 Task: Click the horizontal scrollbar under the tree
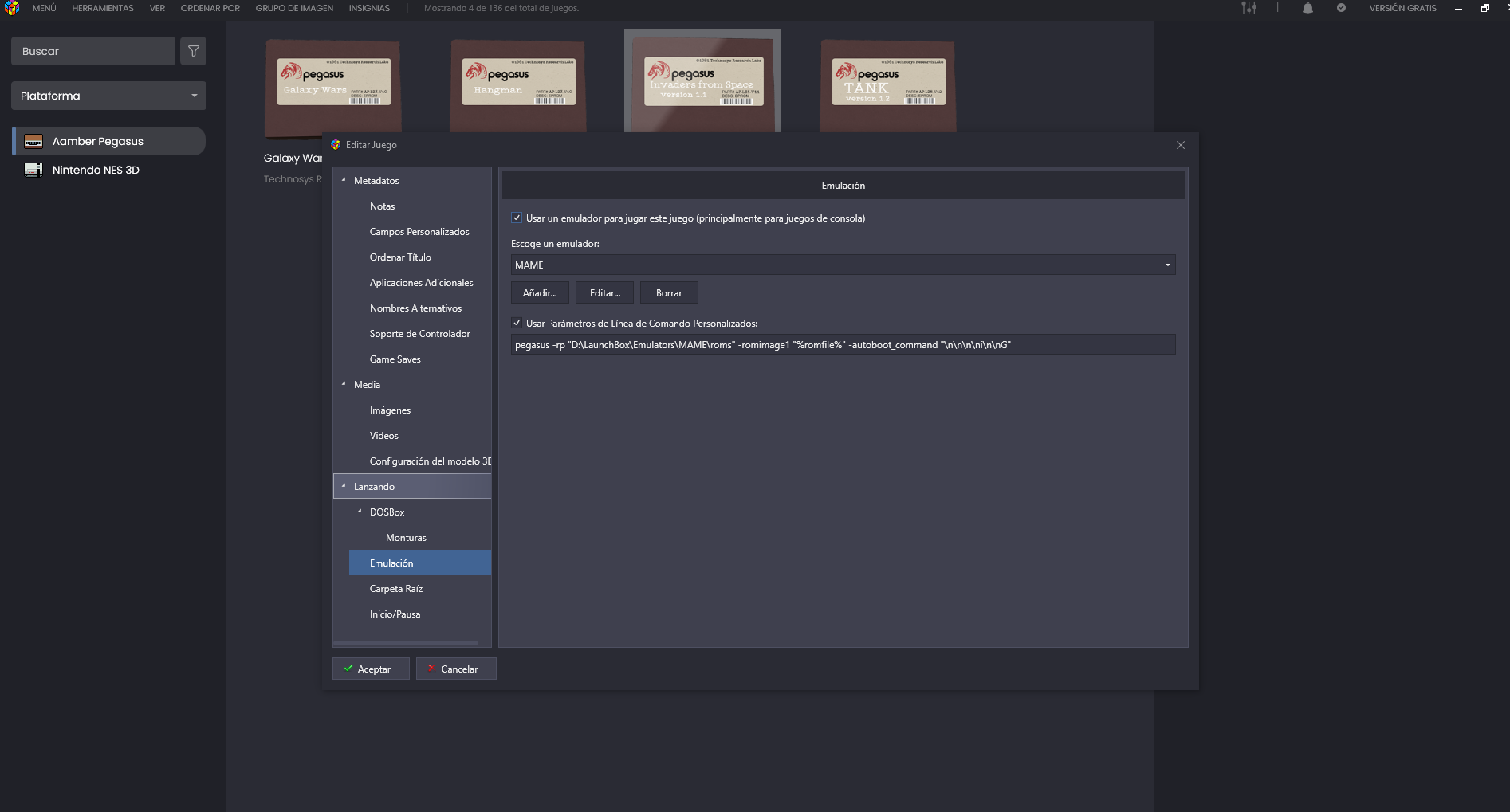pos(405,643)
